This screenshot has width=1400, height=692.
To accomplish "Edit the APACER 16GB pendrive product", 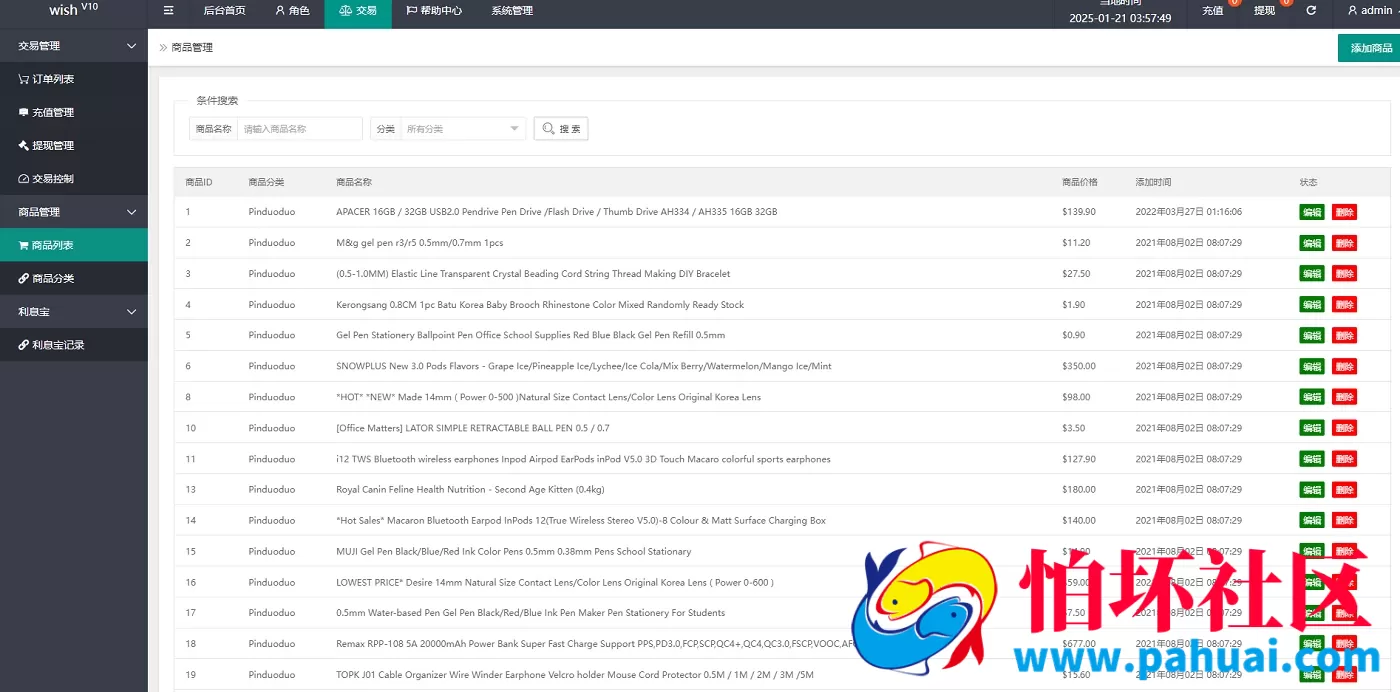I will coord(1312,212).
